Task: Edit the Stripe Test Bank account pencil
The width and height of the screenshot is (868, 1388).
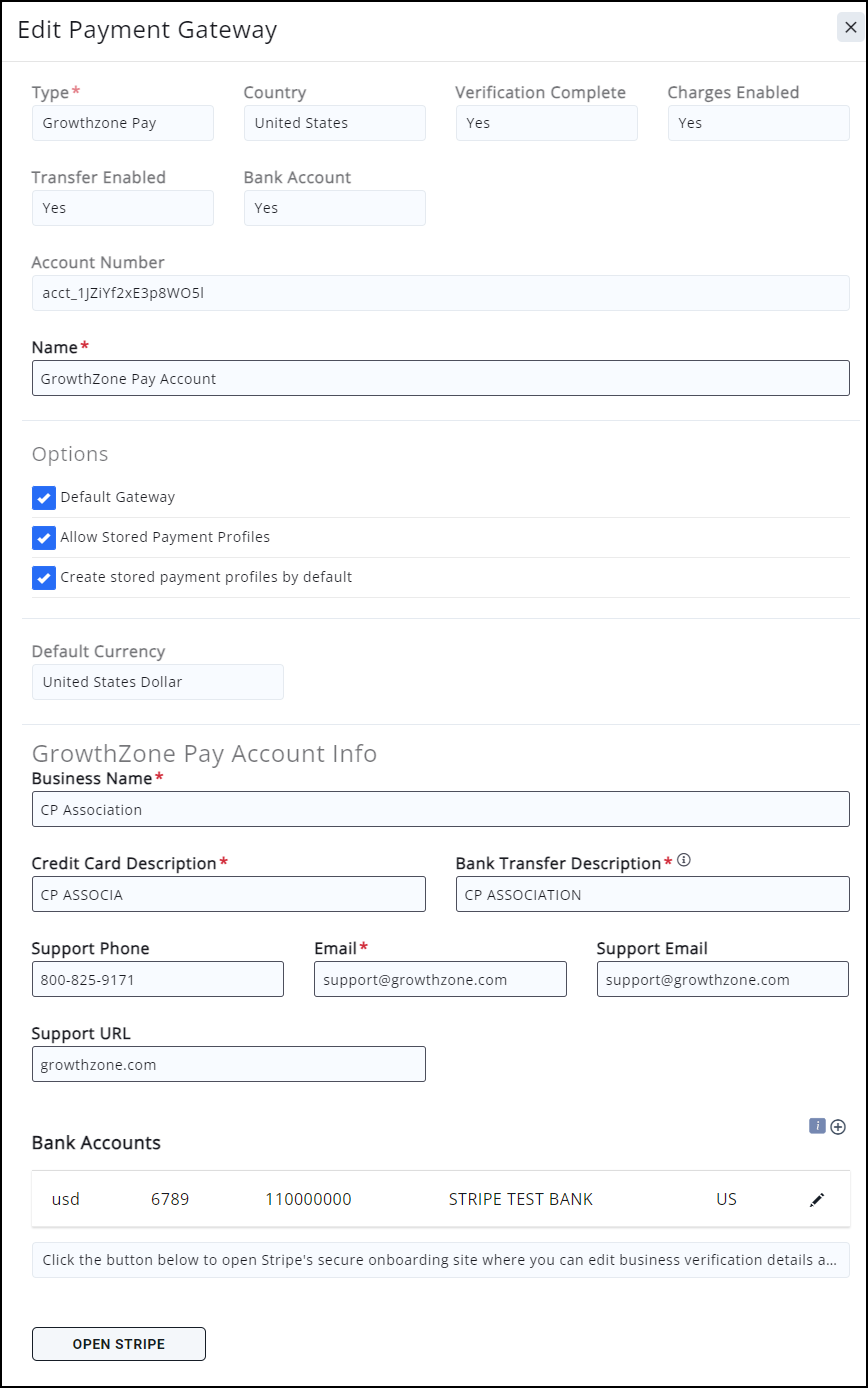Action: tap(817, 1199)
